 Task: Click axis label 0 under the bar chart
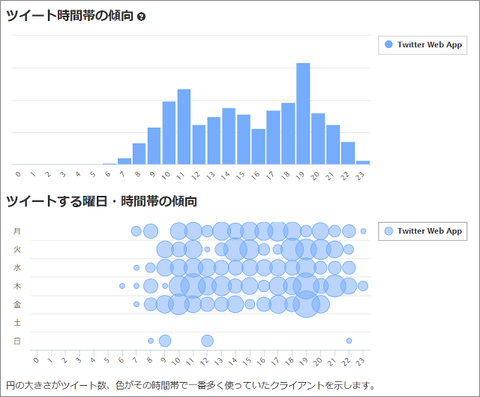click(18, 174)
